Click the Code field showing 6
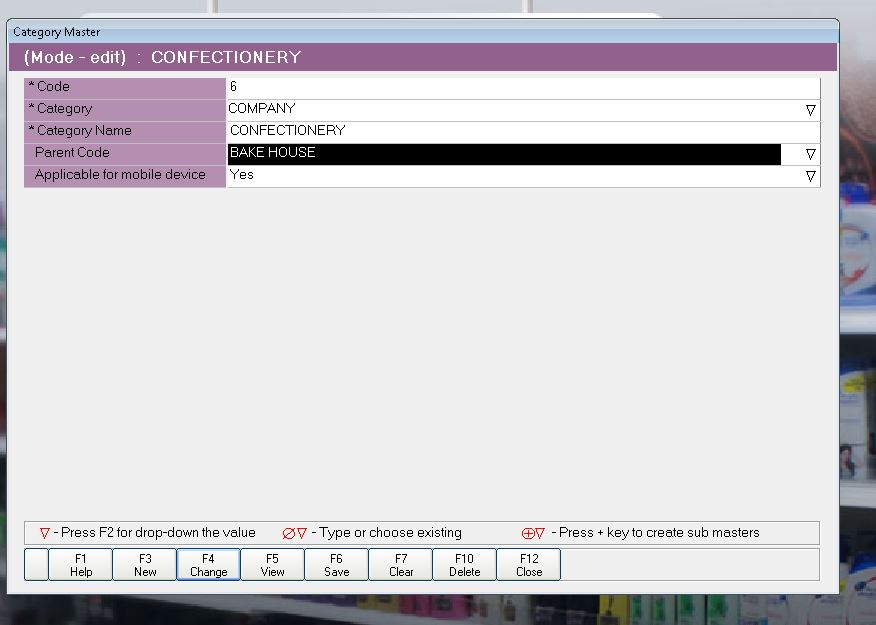This screenshot has width=876, height=625. pyautogui.click(x=523, y=88)
